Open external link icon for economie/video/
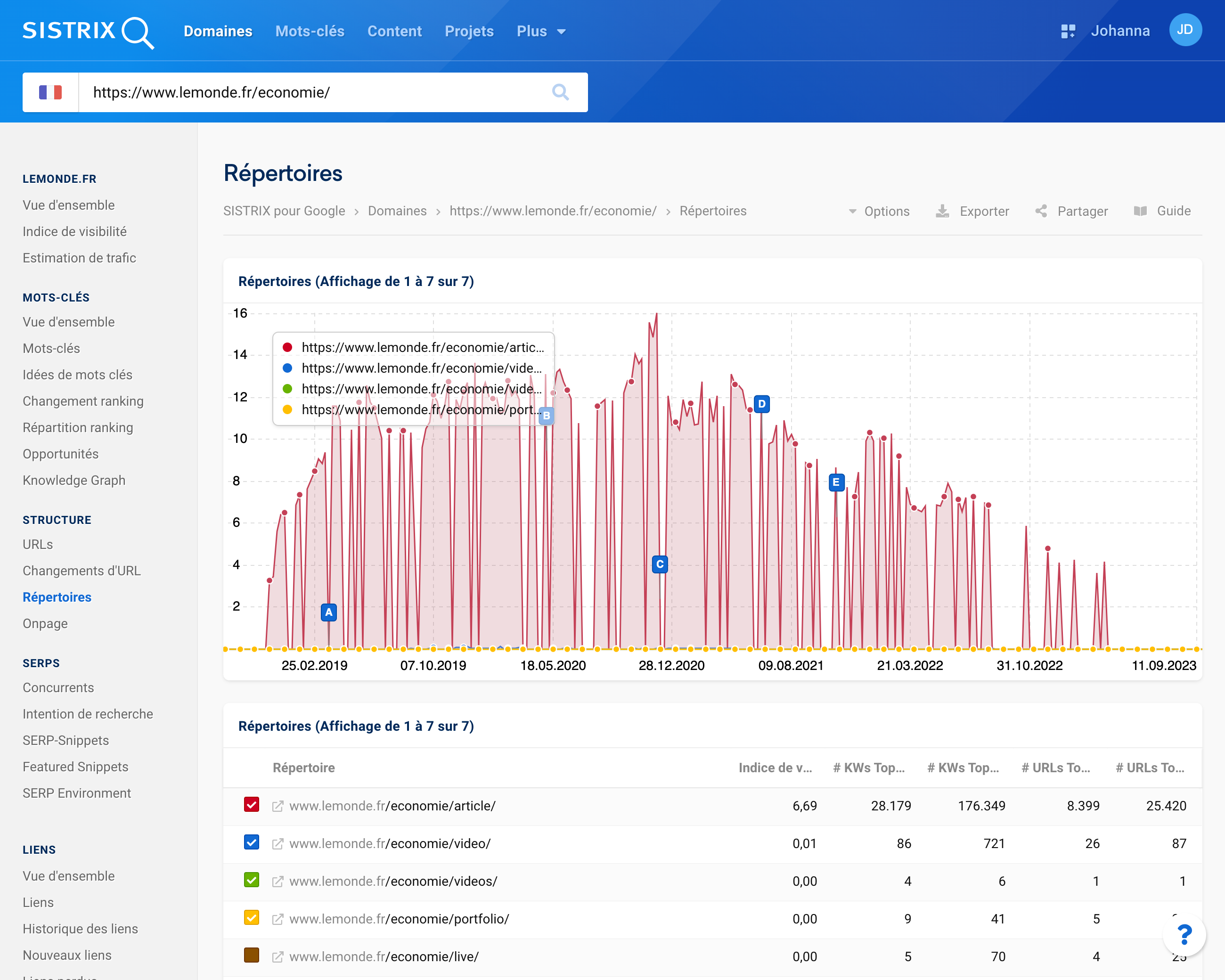The height and width of the screenshot is (980, 1225). (x=278, y=844)
